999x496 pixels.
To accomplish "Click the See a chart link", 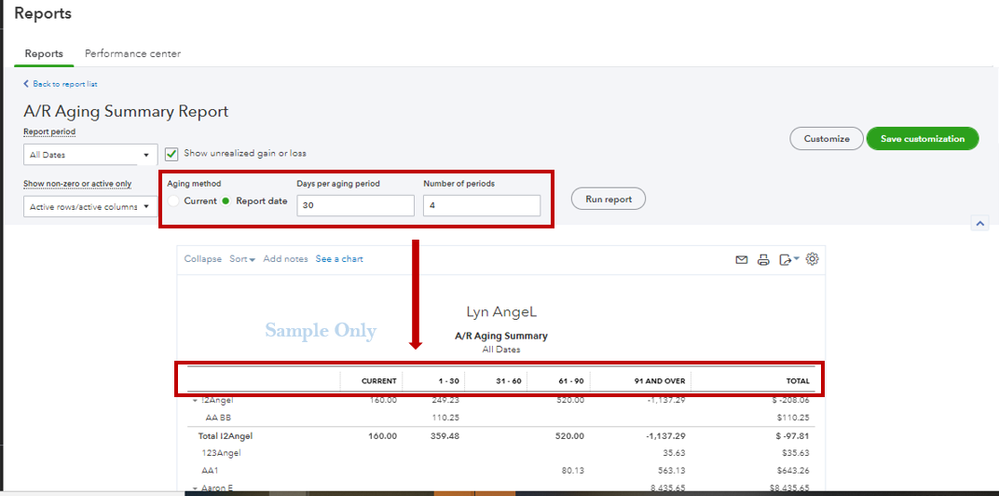I will 340,259.
